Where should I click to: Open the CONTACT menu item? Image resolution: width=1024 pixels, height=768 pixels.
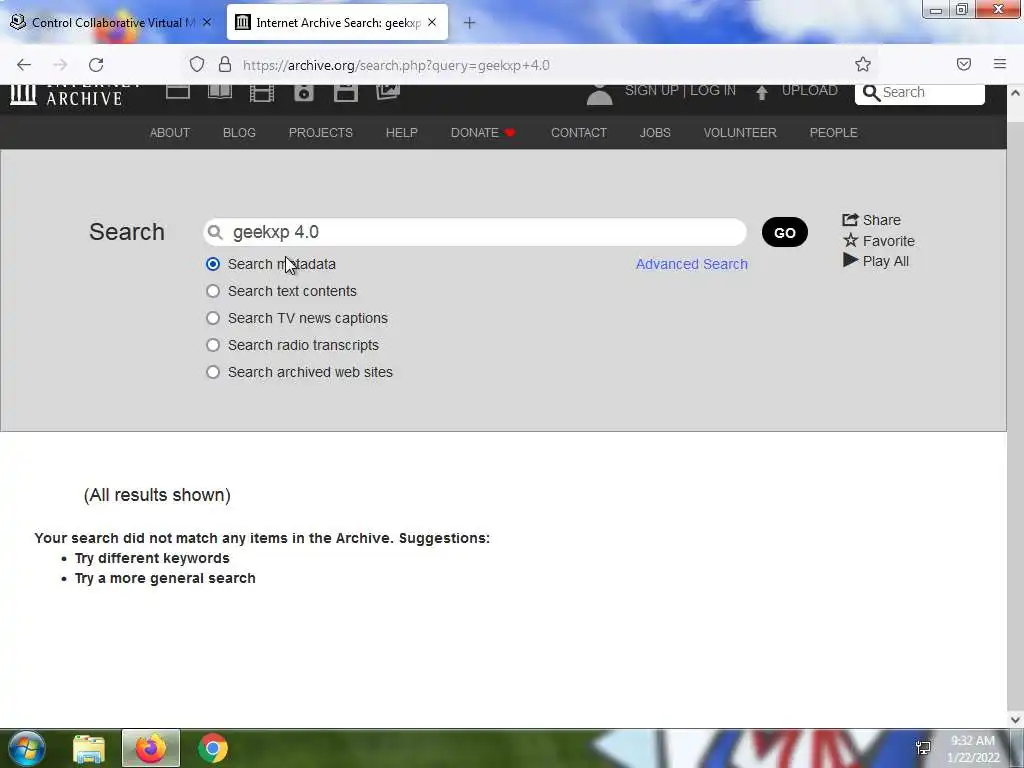(579, 133)
